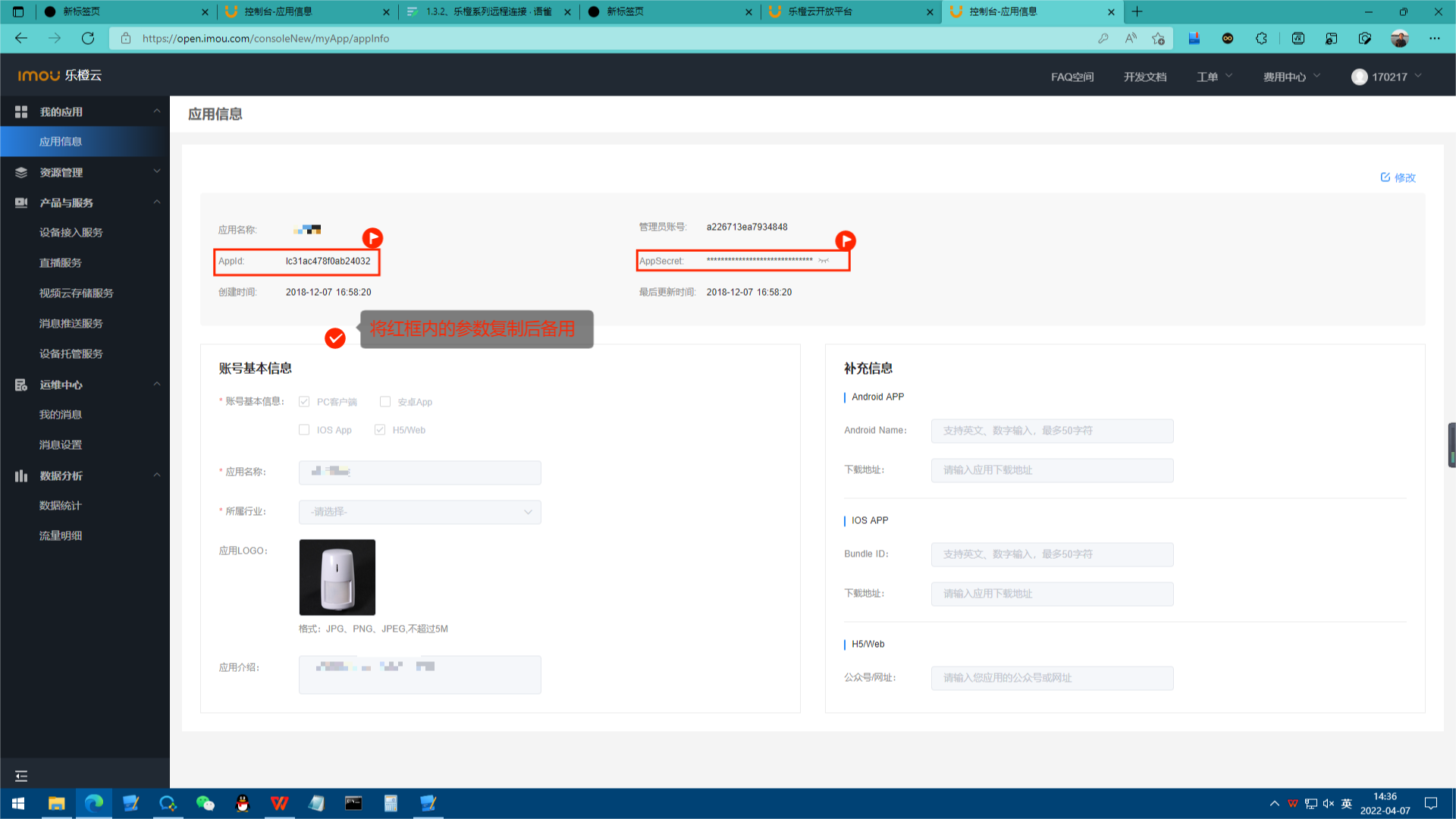Switch to the first 新标签页 tab
This screenshot has height=819, width=1456.
126,11
